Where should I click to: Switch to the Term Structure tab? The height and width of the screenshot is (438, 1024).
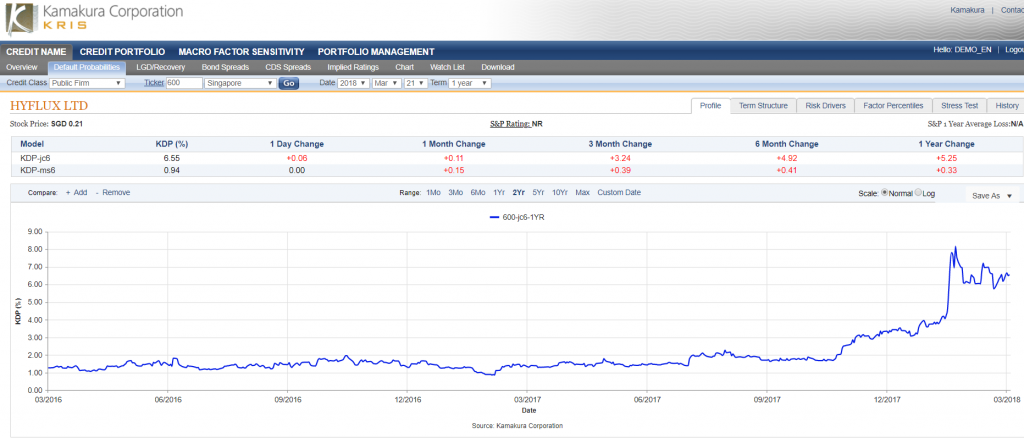click(x=763, y=106)
